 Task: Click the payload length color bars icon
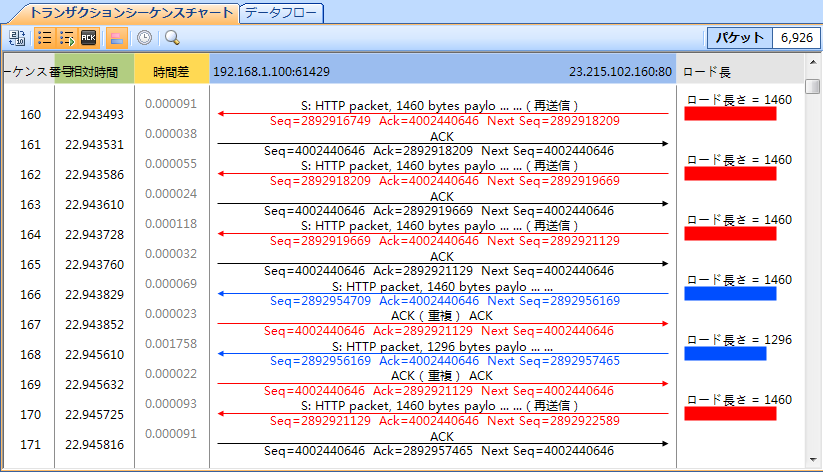[117, 38]
